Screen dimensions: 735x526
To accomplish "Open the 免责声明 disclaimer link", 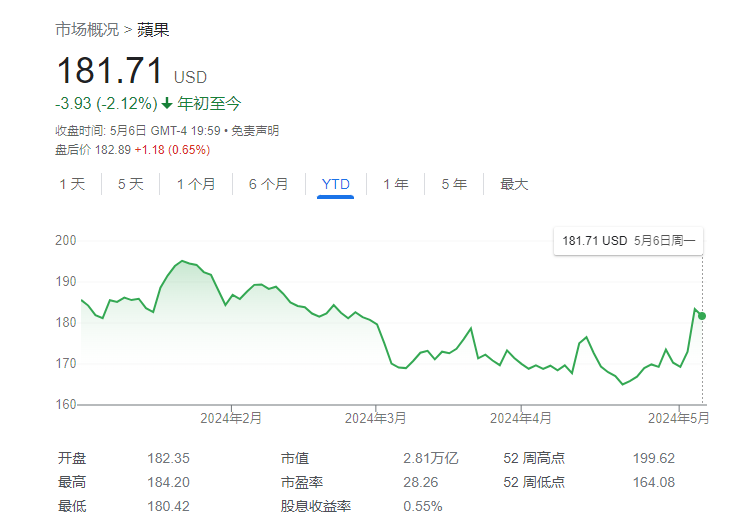I will (255, 130).
